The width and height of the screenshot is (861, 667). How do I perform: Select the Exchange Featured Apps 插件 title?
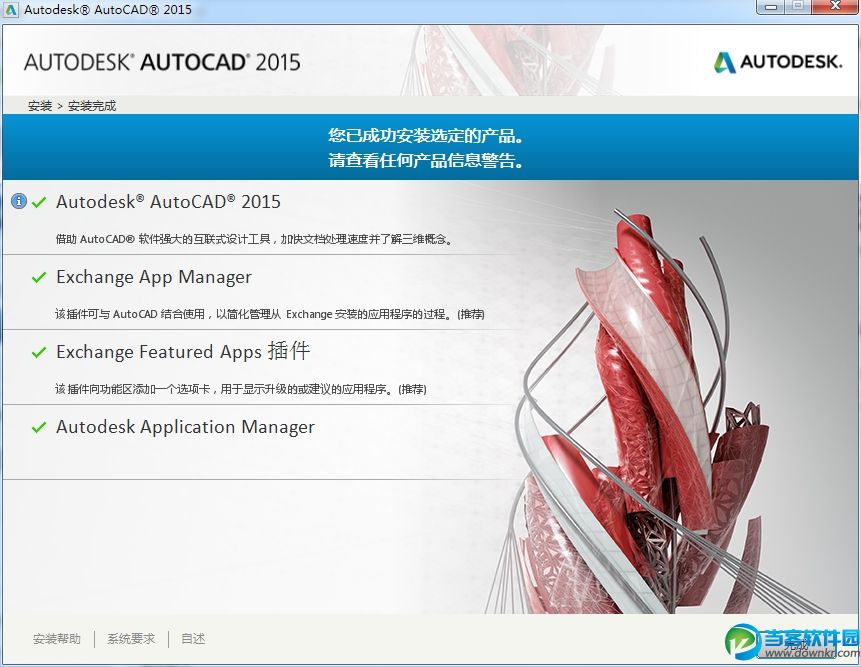pyautogui.click(x=183, y=351)
